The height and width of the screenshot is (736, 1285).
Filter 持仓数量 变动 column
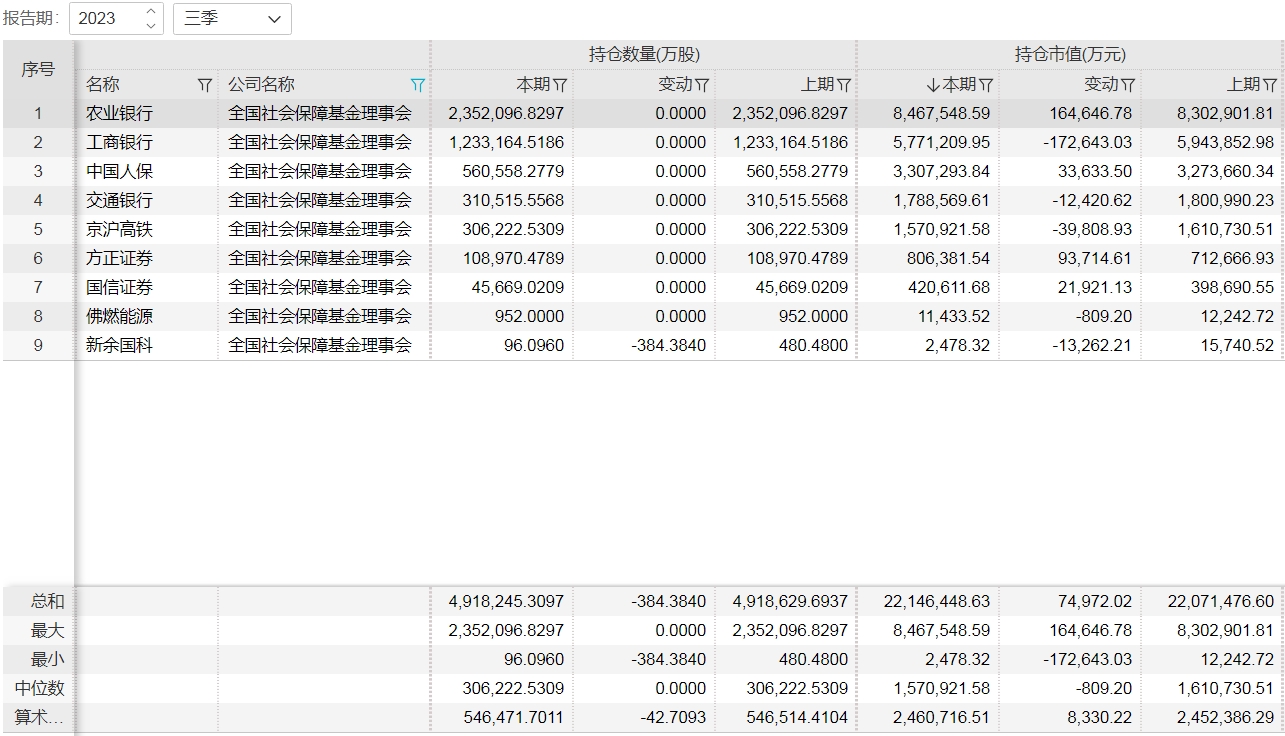click(702, 85)
